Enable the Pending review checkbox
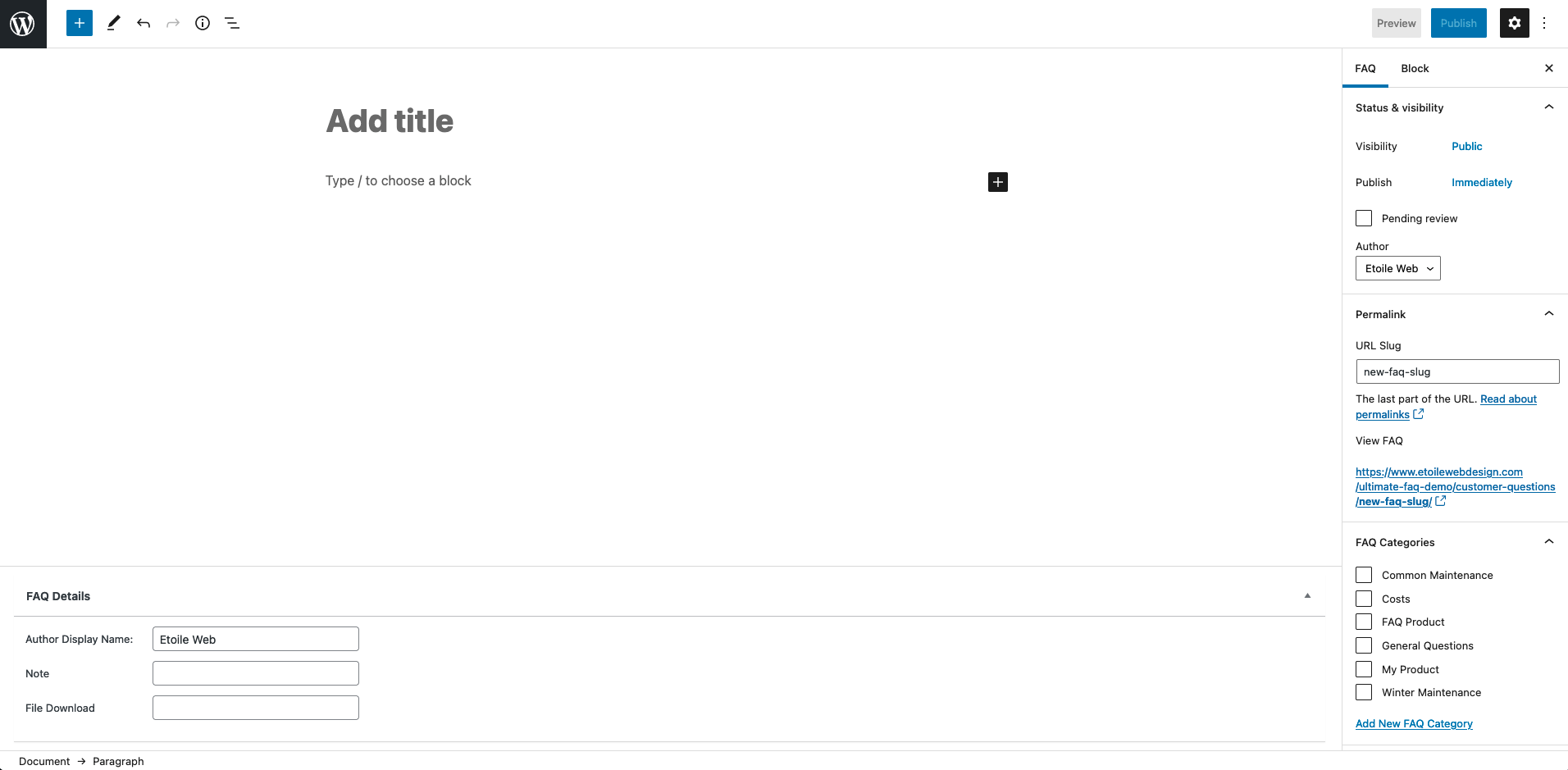This screenshot has width=1568, height=770. tap(1364, 218)
